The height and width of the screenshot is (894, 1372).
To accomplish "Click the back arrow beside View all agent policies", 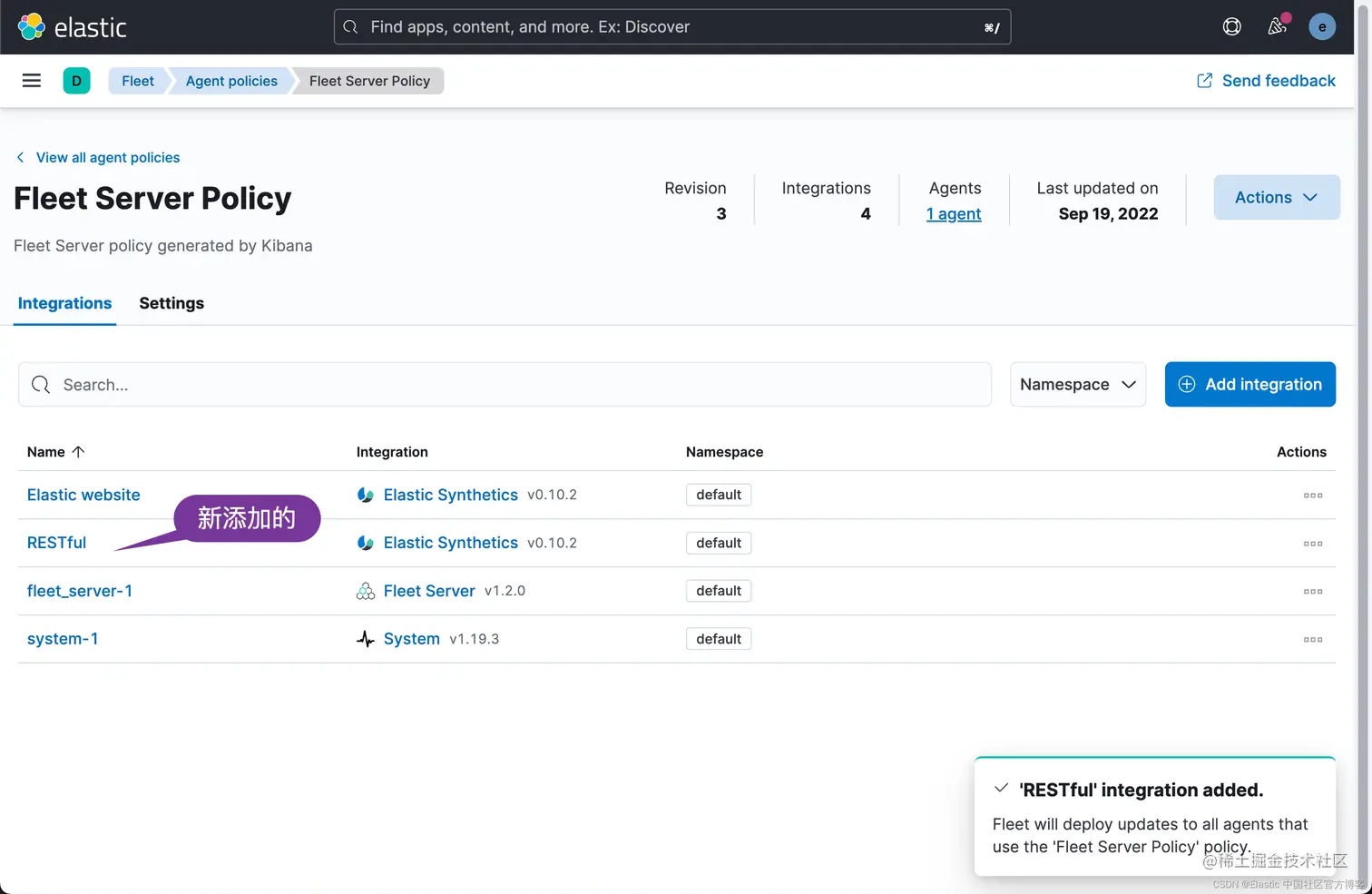I will click(x=21, y=157).
